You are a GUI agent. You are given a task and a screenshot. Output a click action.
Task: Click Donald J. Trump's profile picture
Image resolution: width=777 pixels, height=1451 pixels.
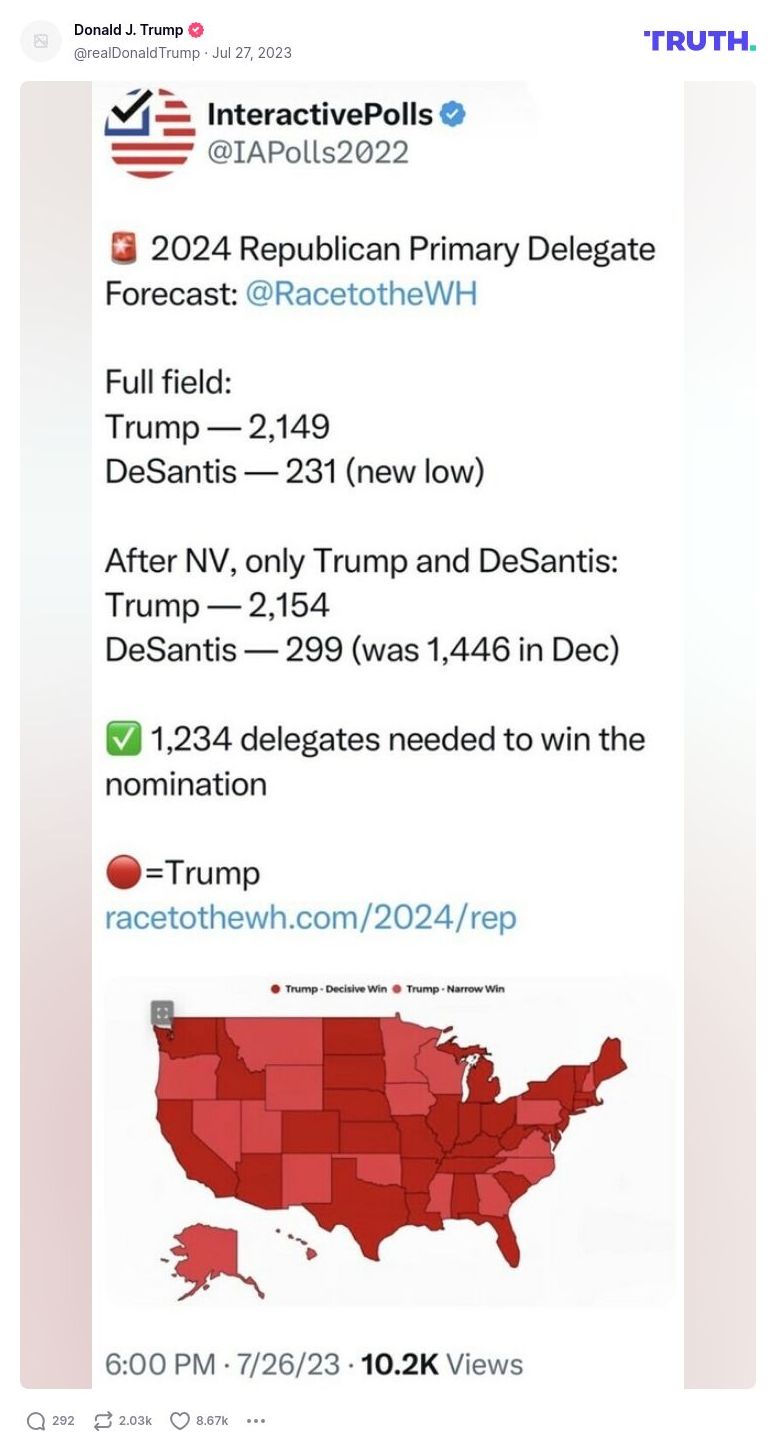(40, 39)
